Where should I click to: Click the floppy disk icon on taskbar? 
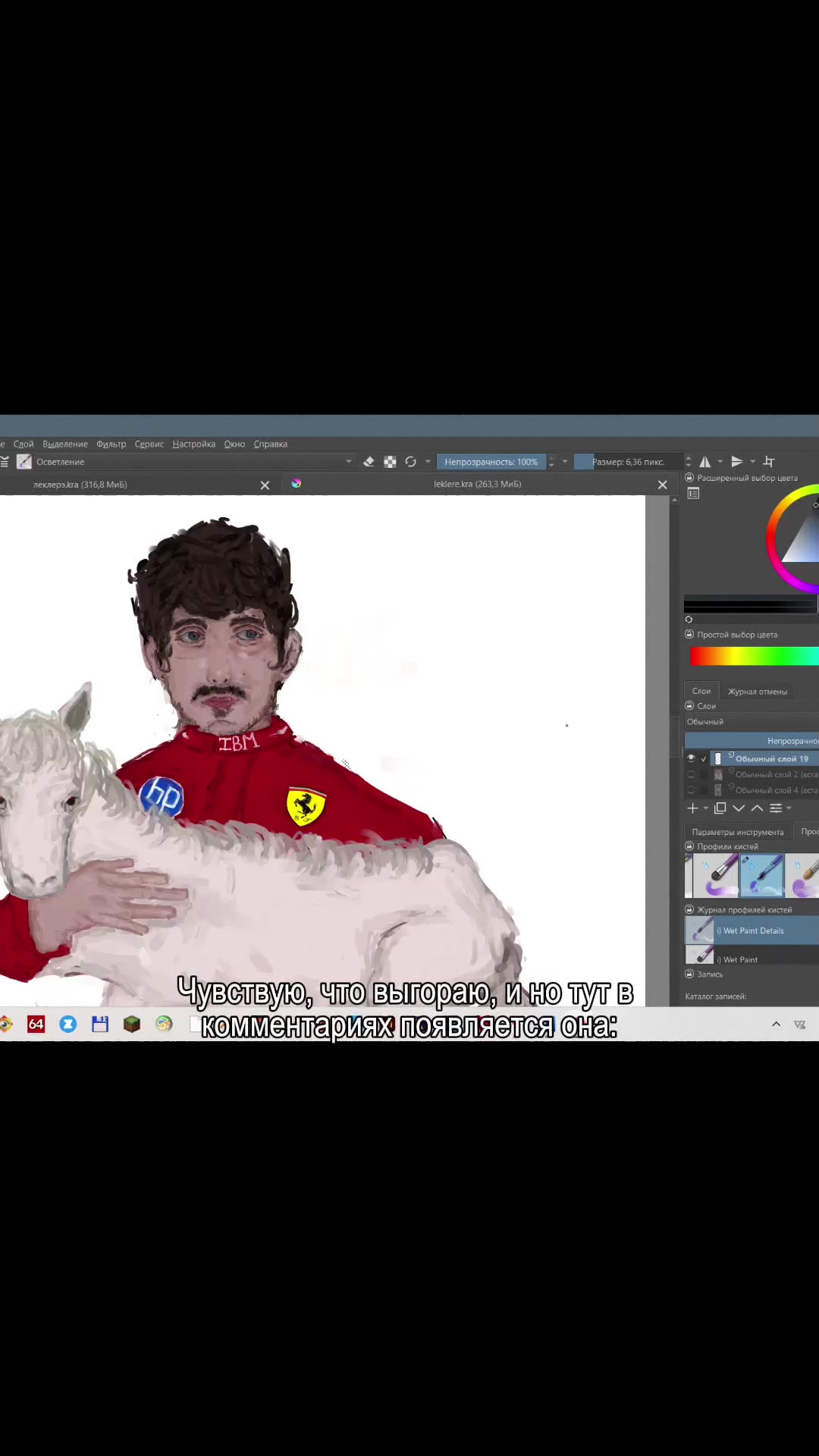point(100,1025)
